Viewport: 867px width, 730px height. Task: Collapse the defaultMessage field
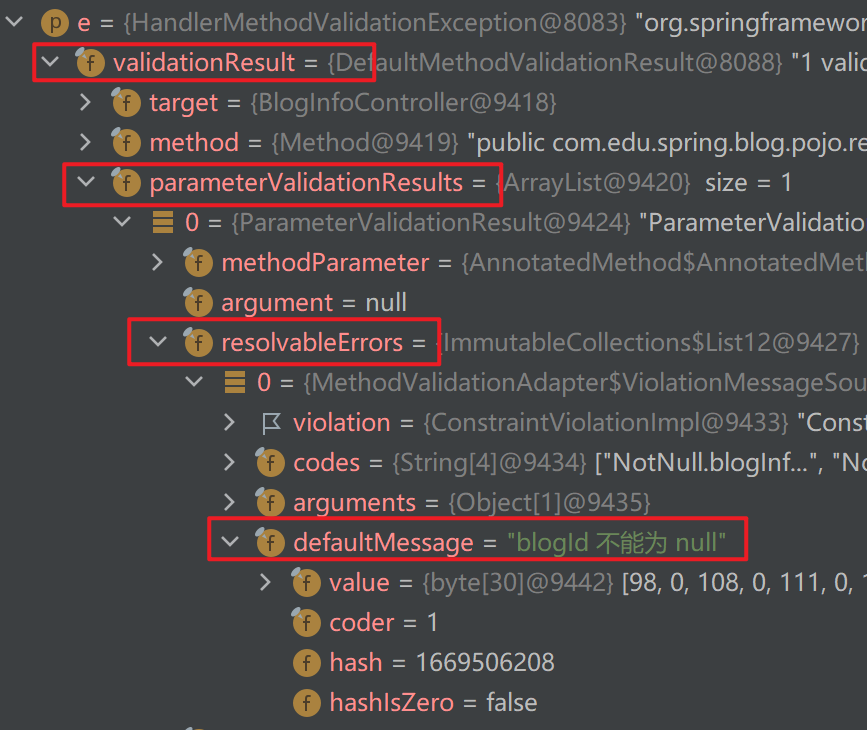(230, 541)
